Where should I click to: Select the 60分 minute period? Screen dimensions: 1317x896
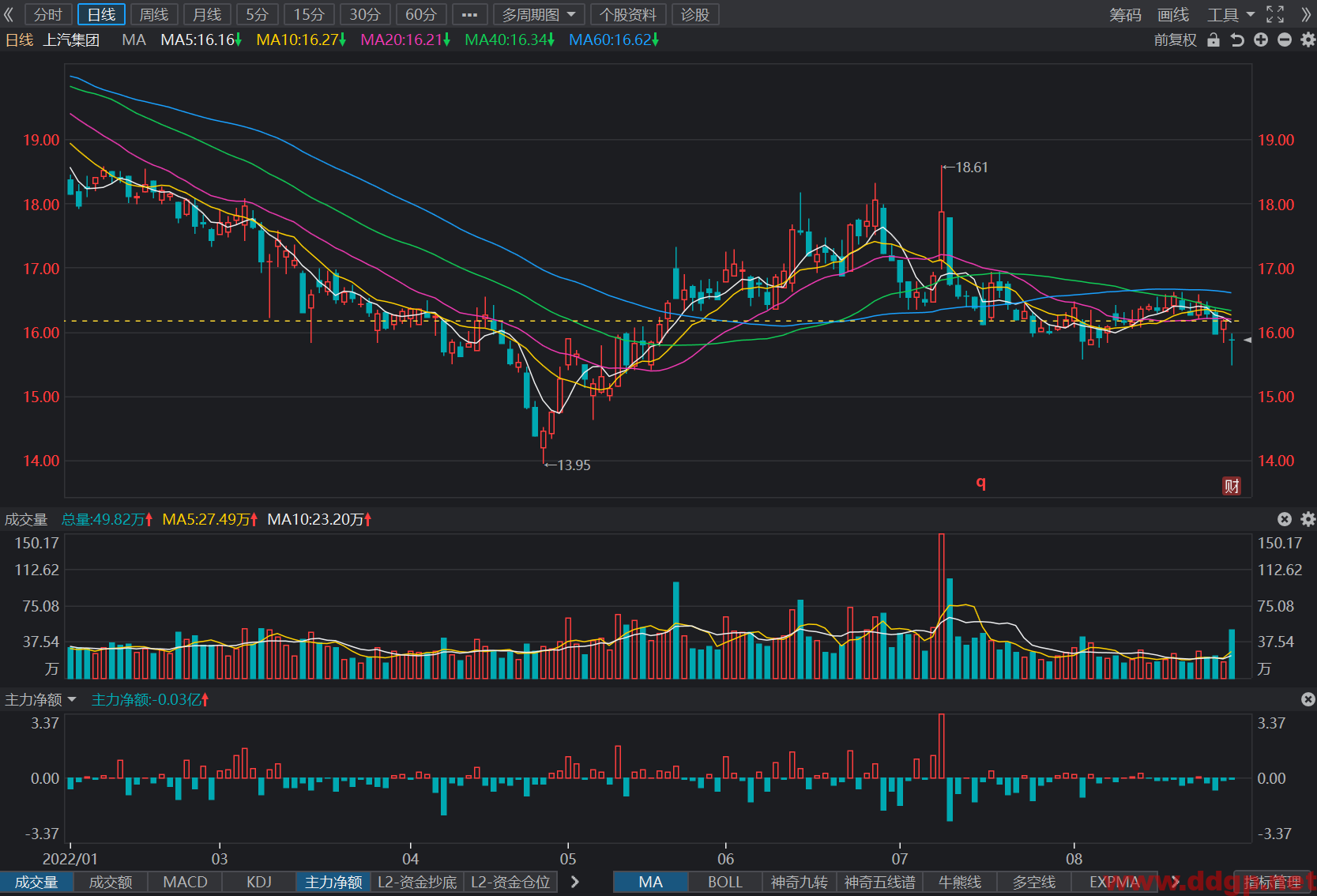pyautogui.click(x=421, y=14)
